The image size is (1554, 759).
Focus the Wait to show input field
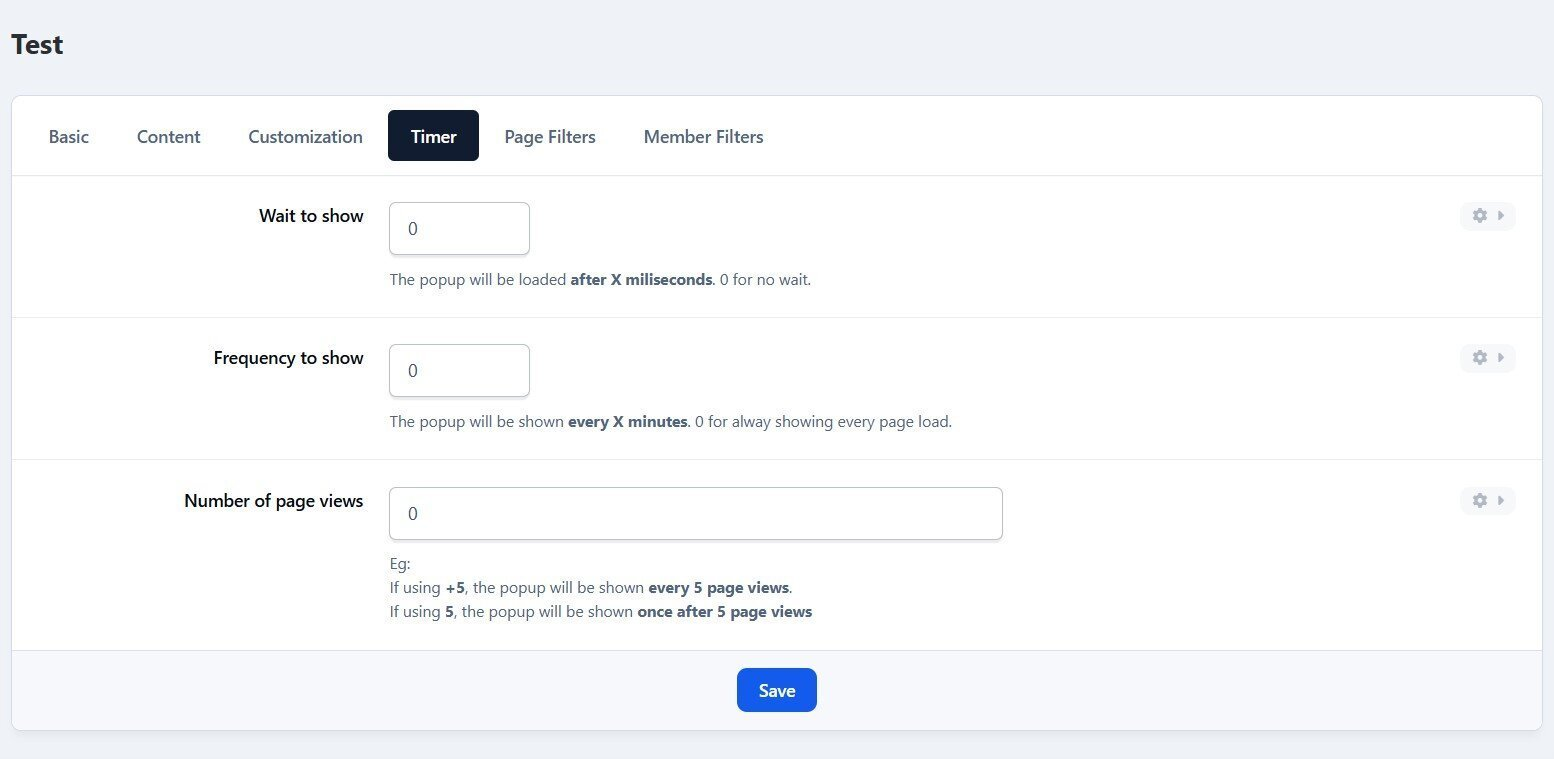(459, 229)
